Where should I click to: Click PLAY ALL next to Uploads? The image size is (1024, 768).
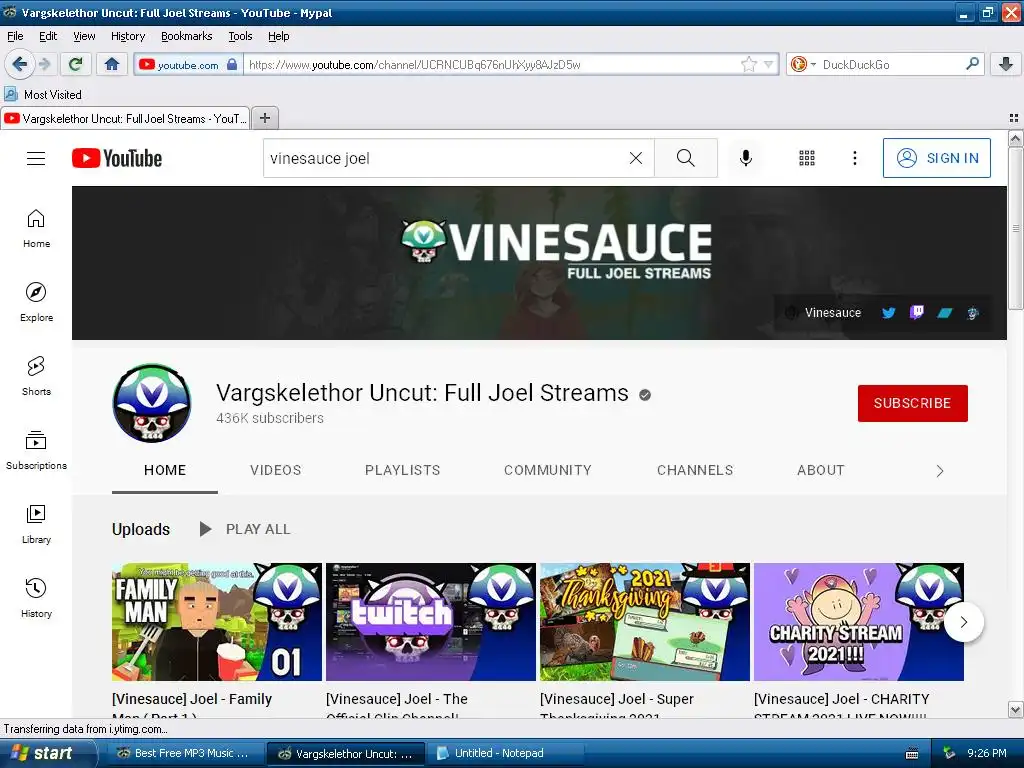(244, 529)
